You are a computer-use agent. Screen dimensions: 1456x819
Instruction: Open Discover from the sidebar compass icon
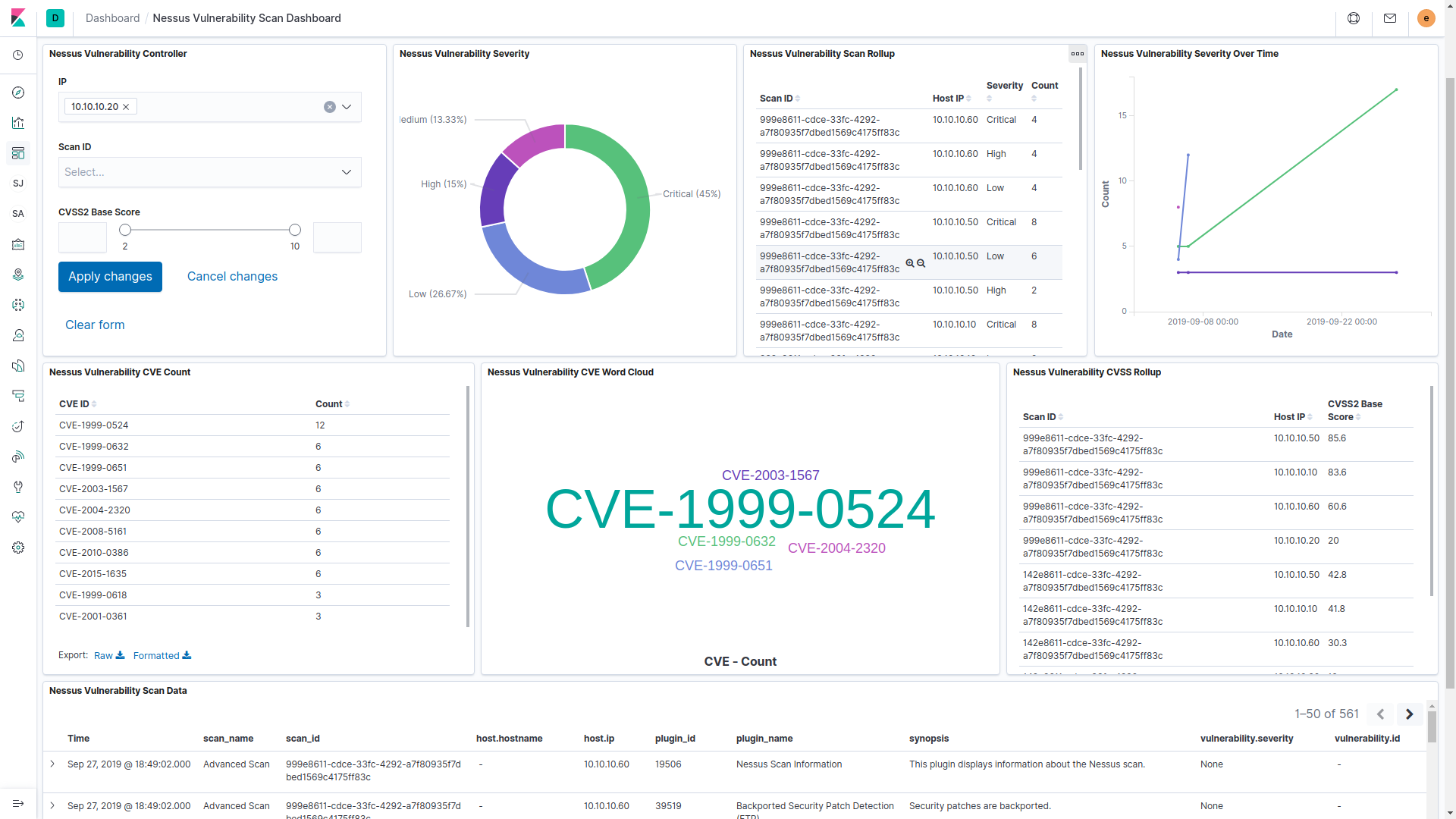tap(18, 93)
